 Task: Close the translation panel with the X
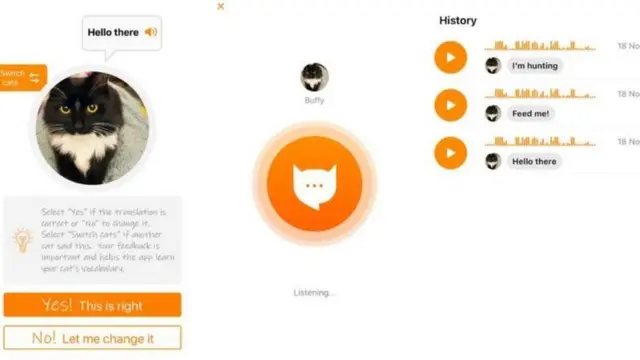[x=220, y=6]
